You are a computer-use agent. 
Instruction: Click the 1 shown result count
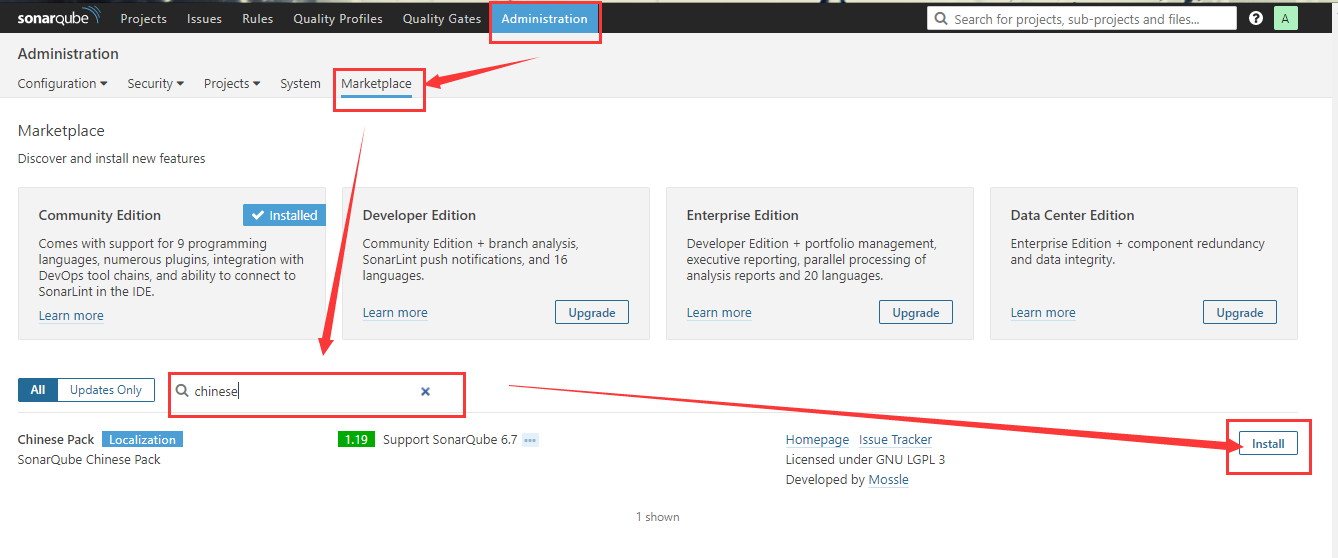pyautogui.click(x=658, y=517)
